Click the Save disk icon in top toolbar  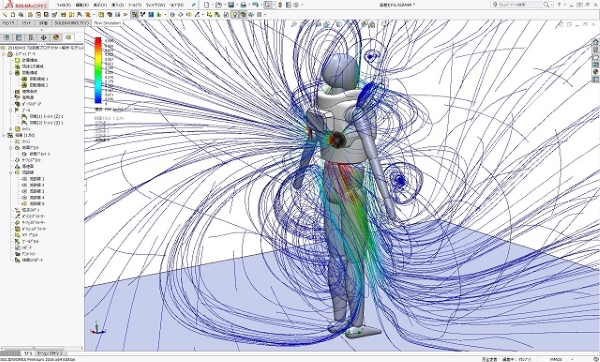point(231,5)
